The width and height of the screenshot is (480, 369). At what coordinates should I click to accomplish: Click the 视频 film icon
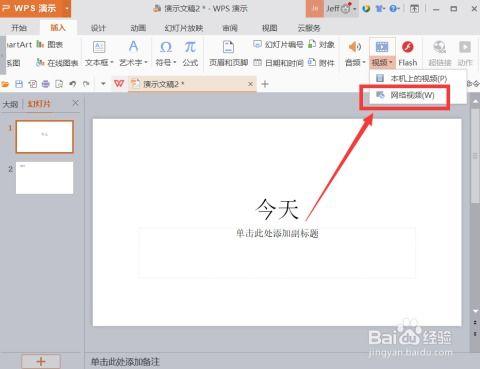pos(382,47)
